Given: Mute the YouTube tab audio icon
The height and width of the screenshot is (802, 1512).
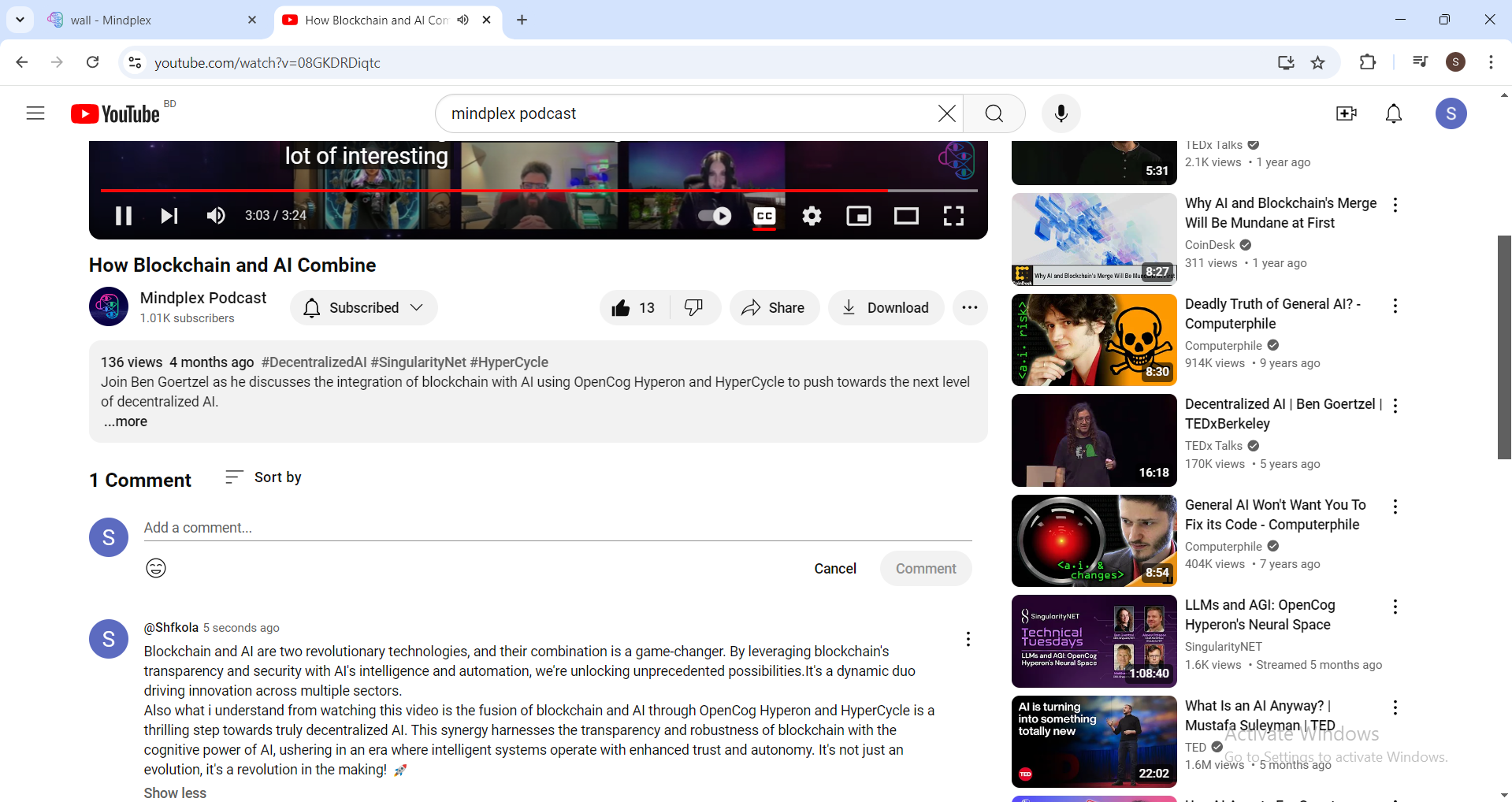Looking at the screenshot, I should pos(463,20).
